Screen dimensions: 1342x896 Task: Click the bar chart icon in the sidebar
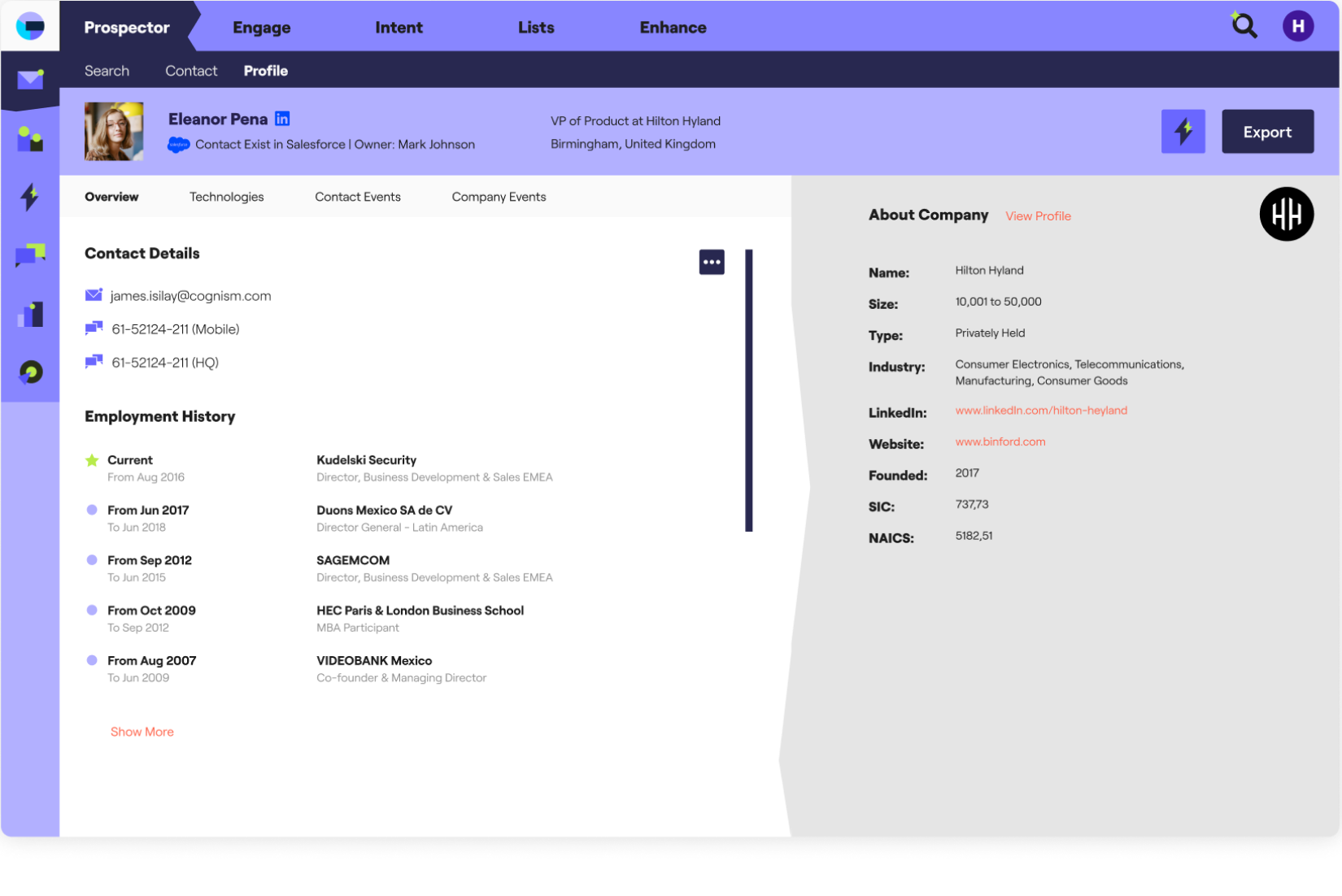[x=30, y=314]
